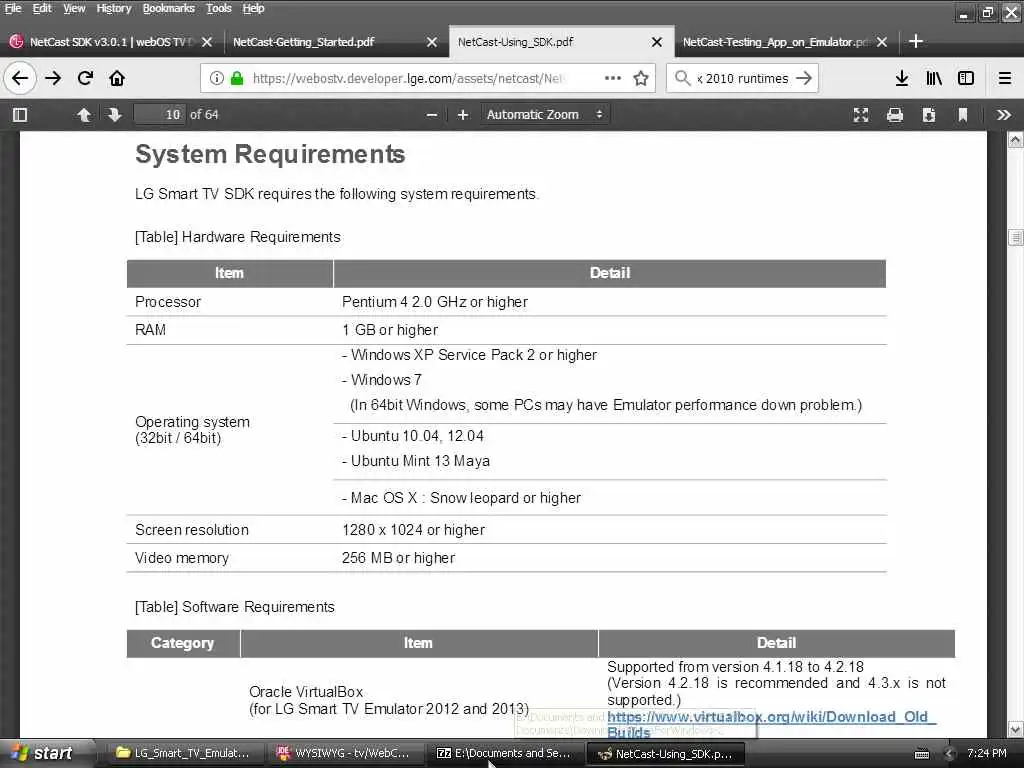Go back to previous page
The image size is (1024, 768).
point(20,78)
